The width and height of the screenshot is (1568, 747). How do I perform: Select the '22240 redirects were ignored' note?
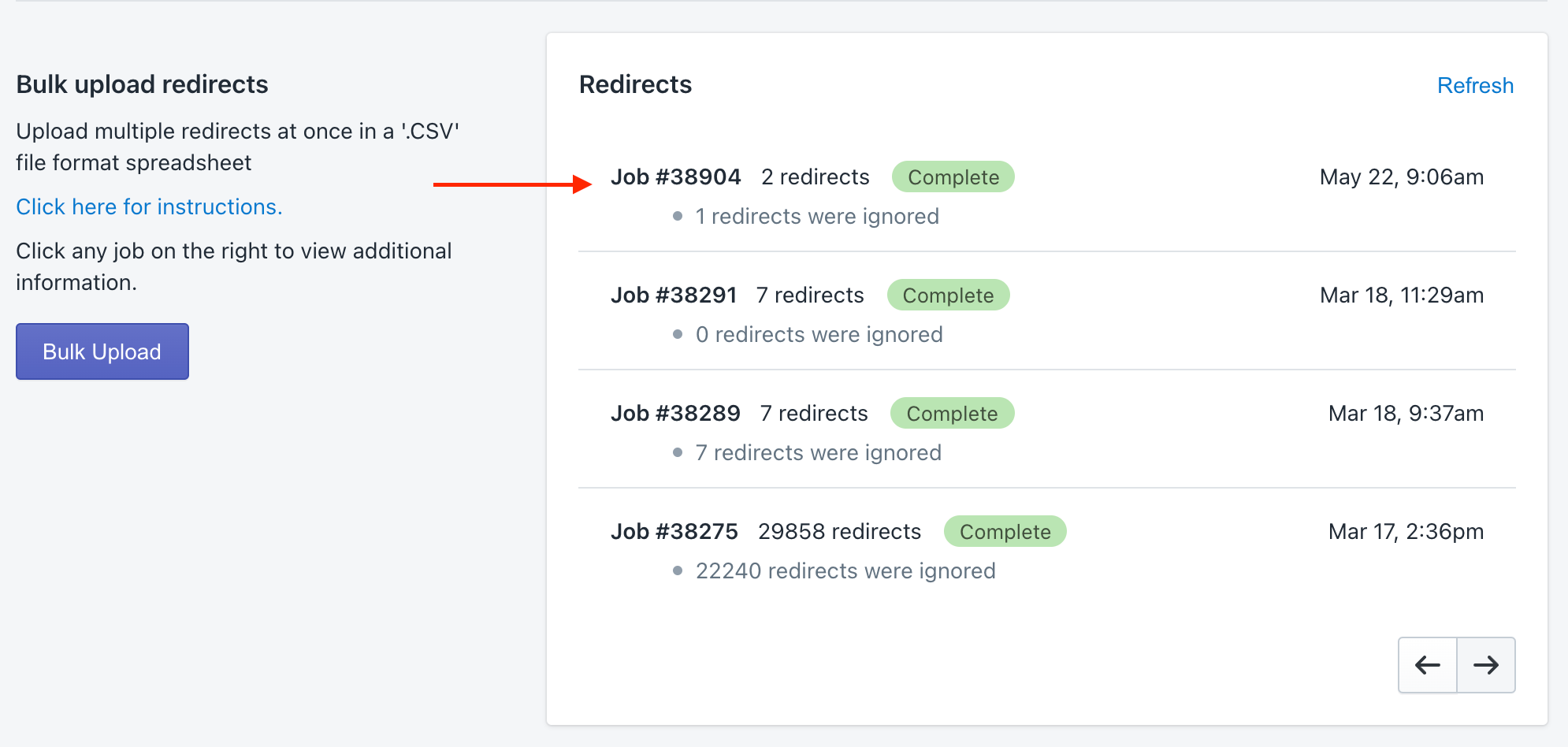845,570
